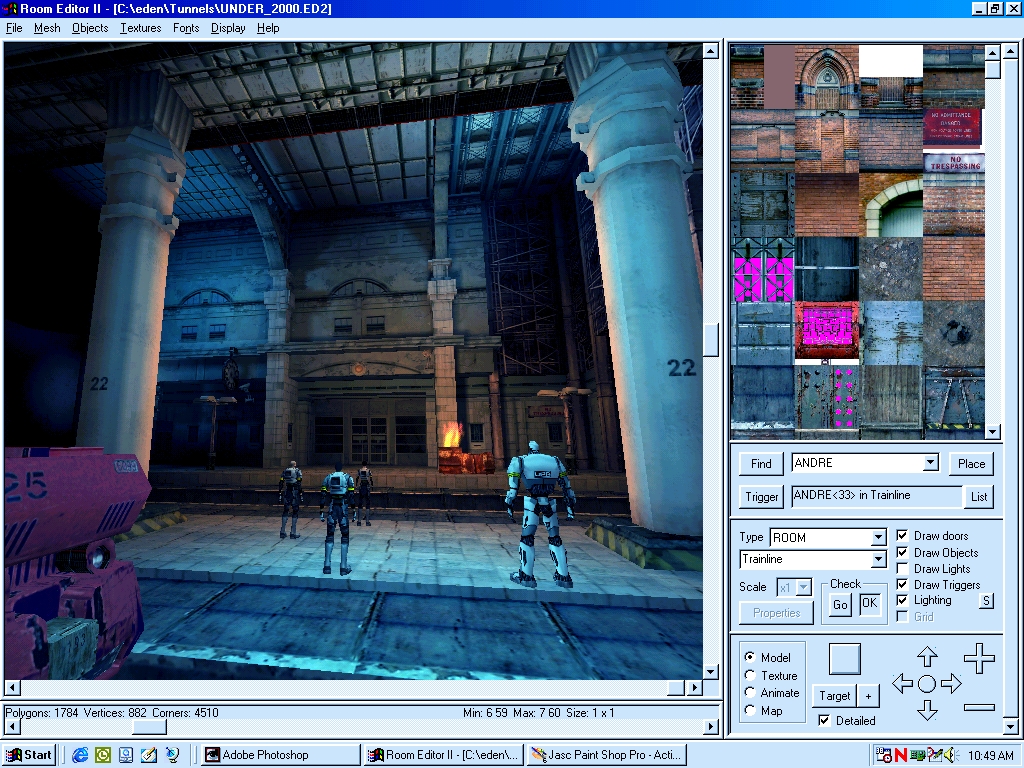Switch to the Texture radio option

coord(750,675)
